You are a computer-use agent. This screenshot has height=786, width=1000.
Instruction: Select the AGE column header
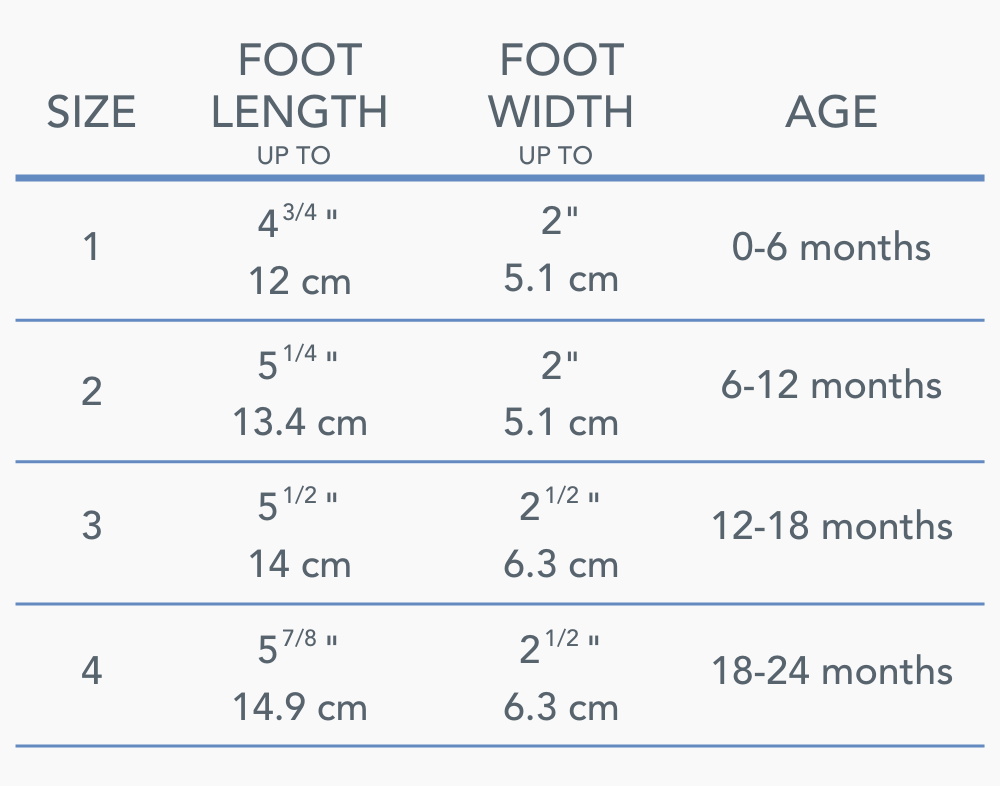tap(831, 112)
